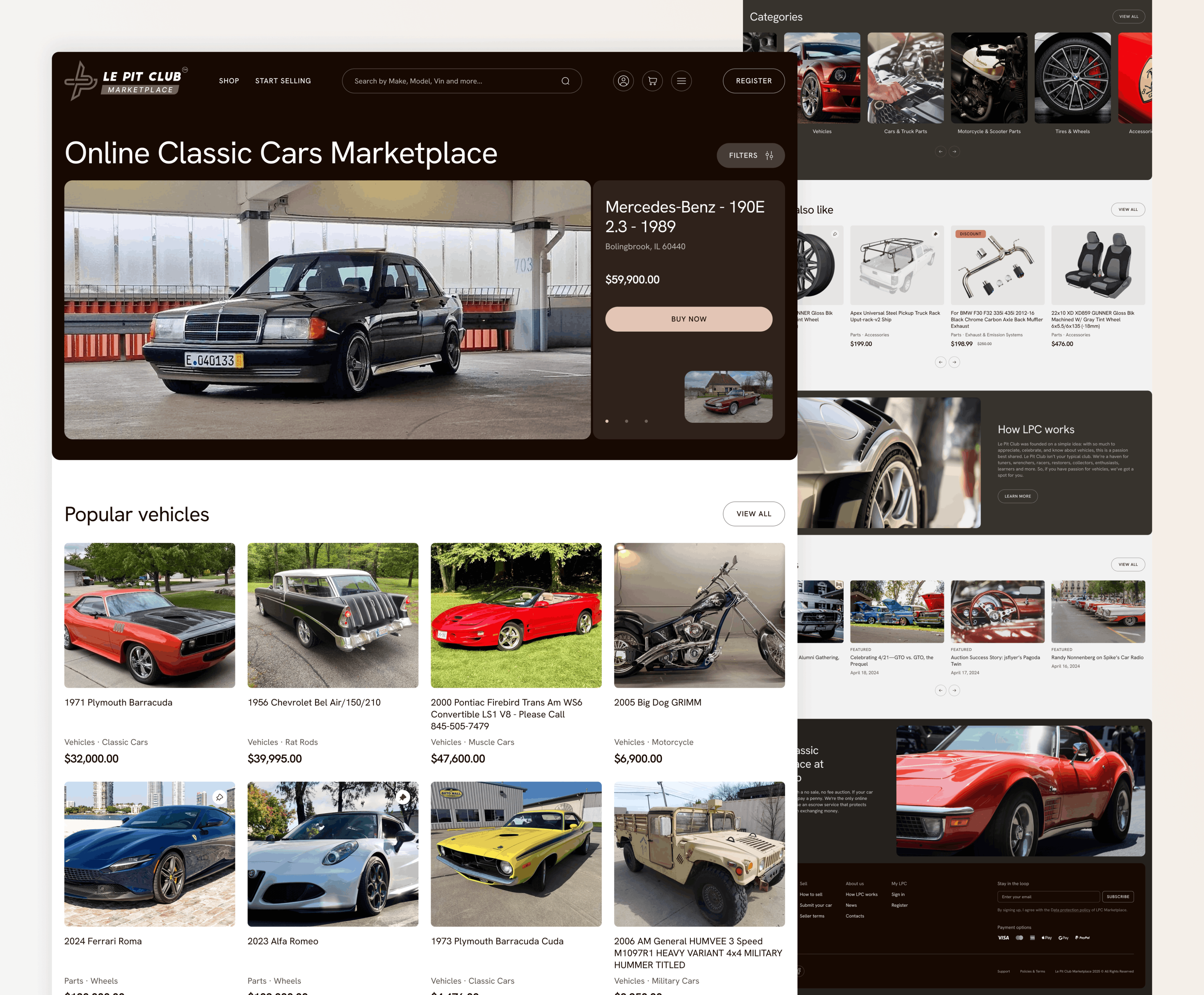
Task: Click BUY NOW for Mercedes-Benz 190E
Action: pyautogui.click(x=689, y=319)
